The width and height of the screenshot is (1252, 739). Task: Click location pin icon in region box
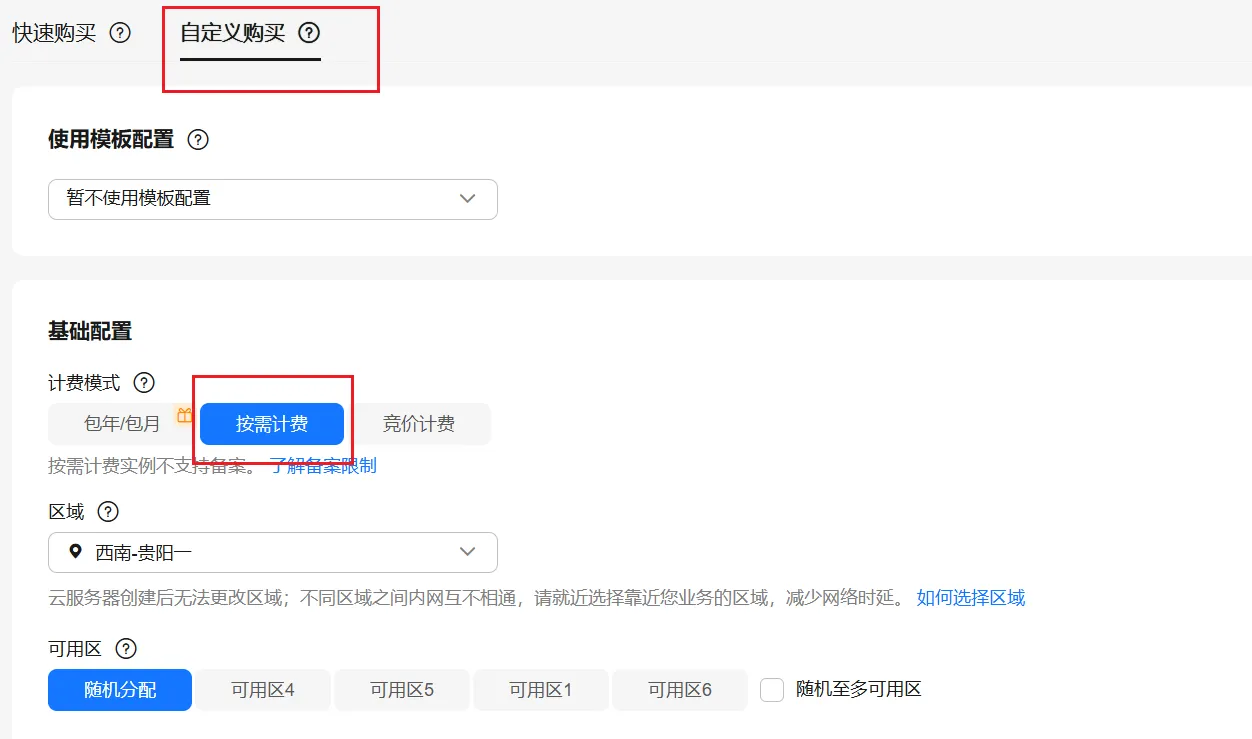click(x=75, y=552)
